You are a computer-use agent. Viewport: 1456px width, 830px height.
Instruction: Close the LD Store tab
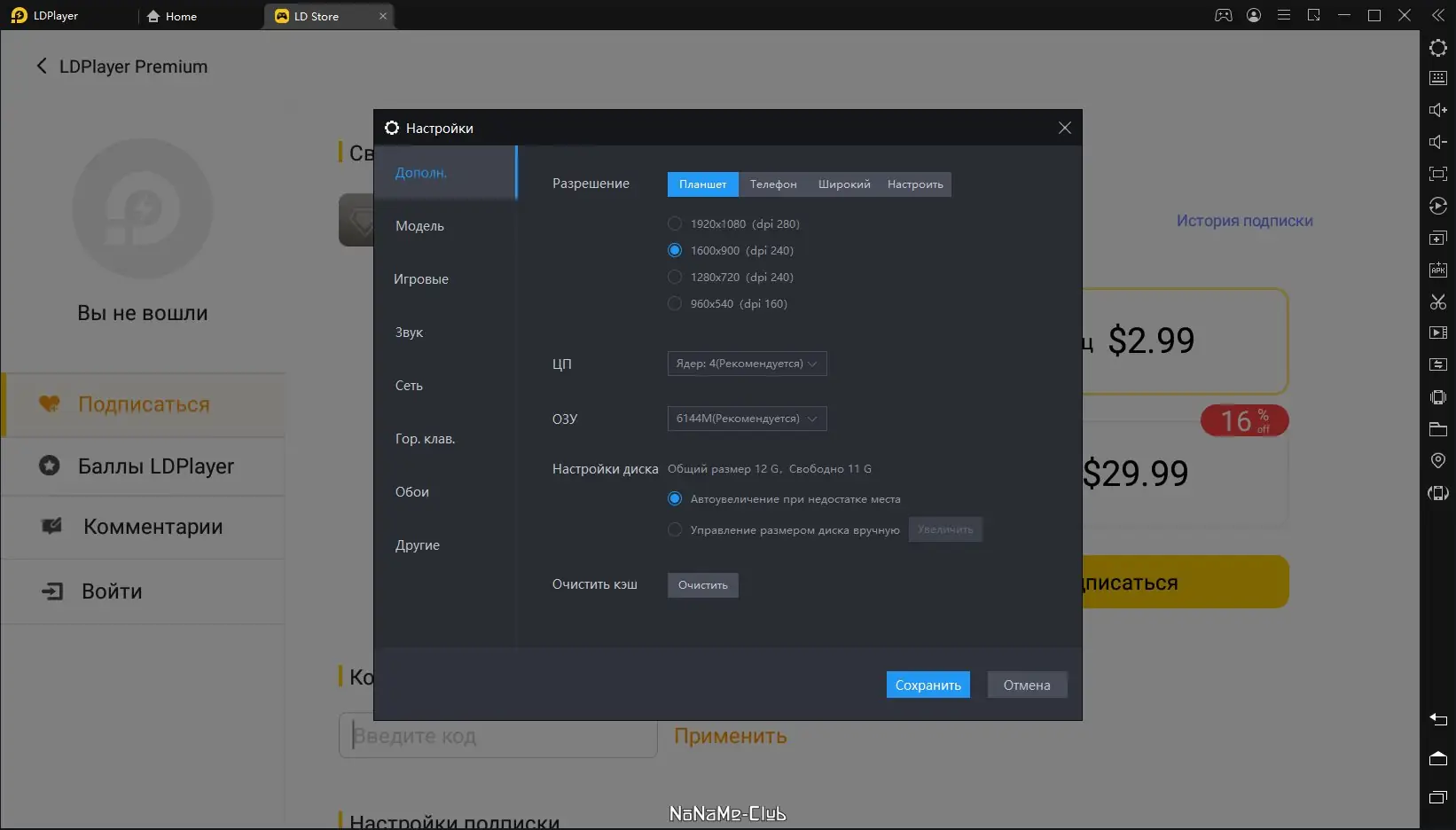point(383,16)
